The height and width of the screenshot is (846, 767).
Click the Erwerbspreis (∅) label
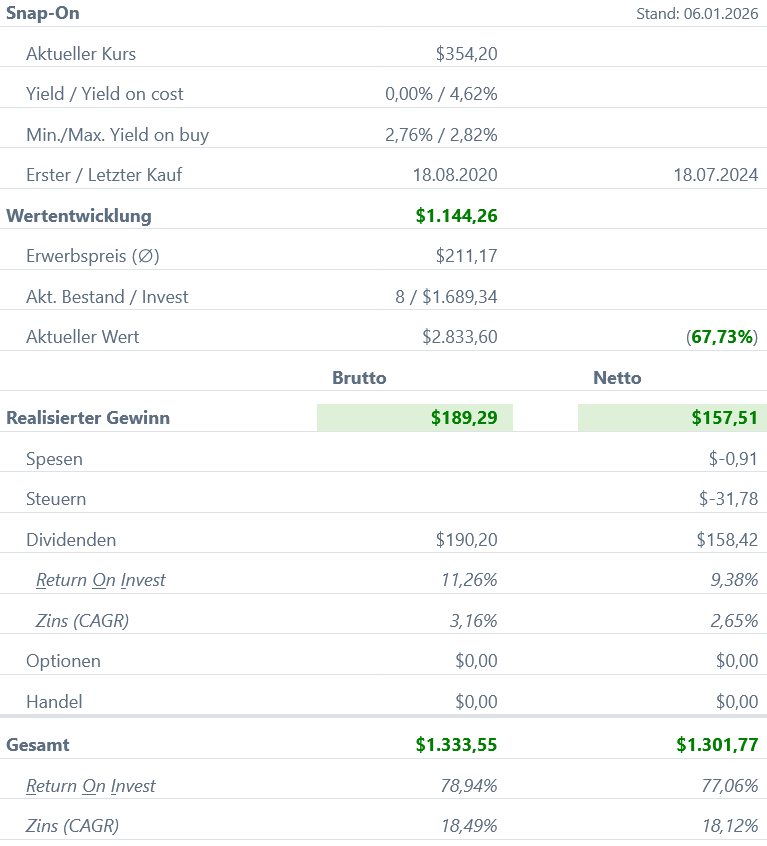click(x=93, y=256)
